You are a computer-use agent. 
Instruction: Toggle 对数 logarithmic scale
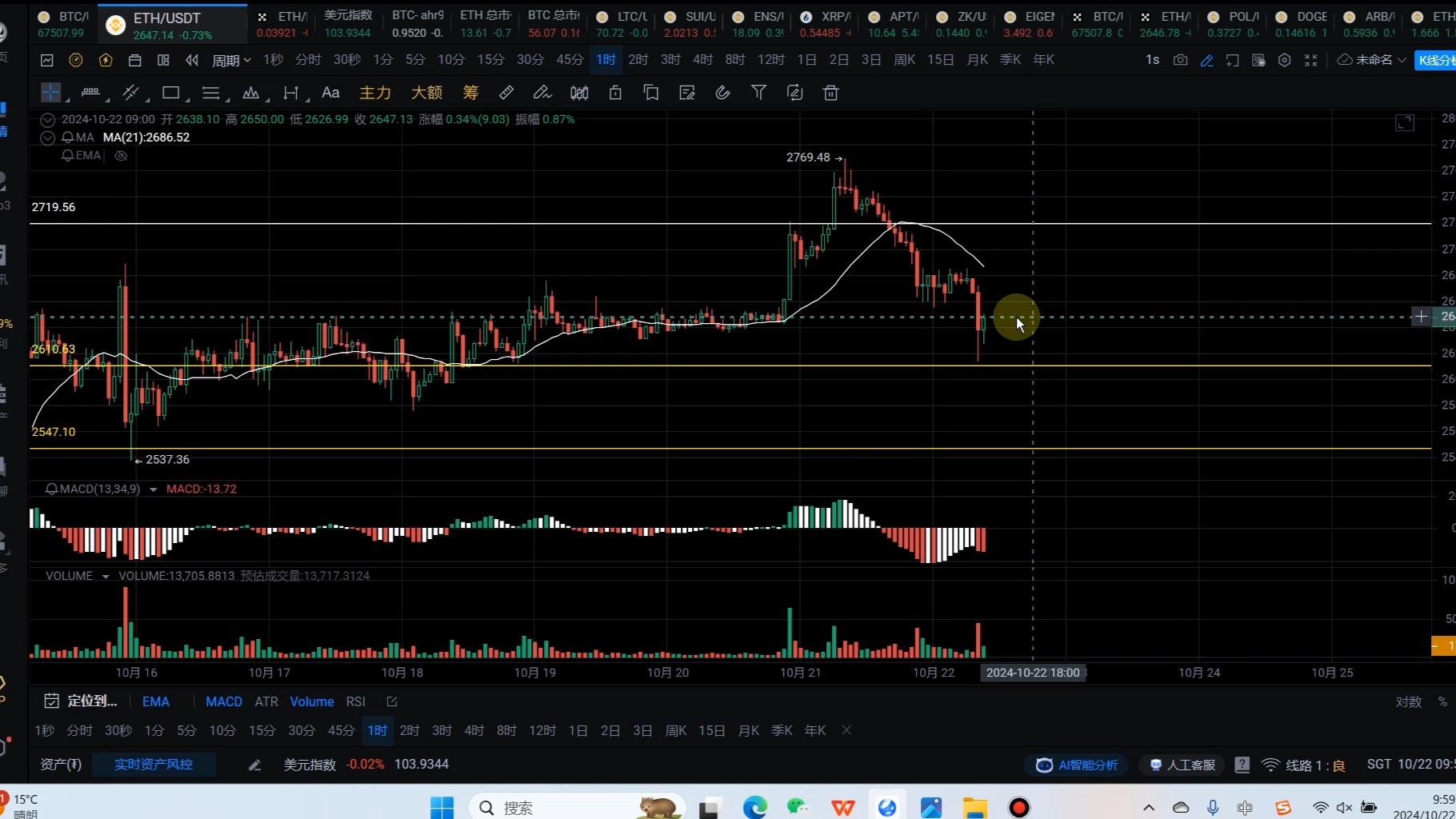(x=1409, y=701)
